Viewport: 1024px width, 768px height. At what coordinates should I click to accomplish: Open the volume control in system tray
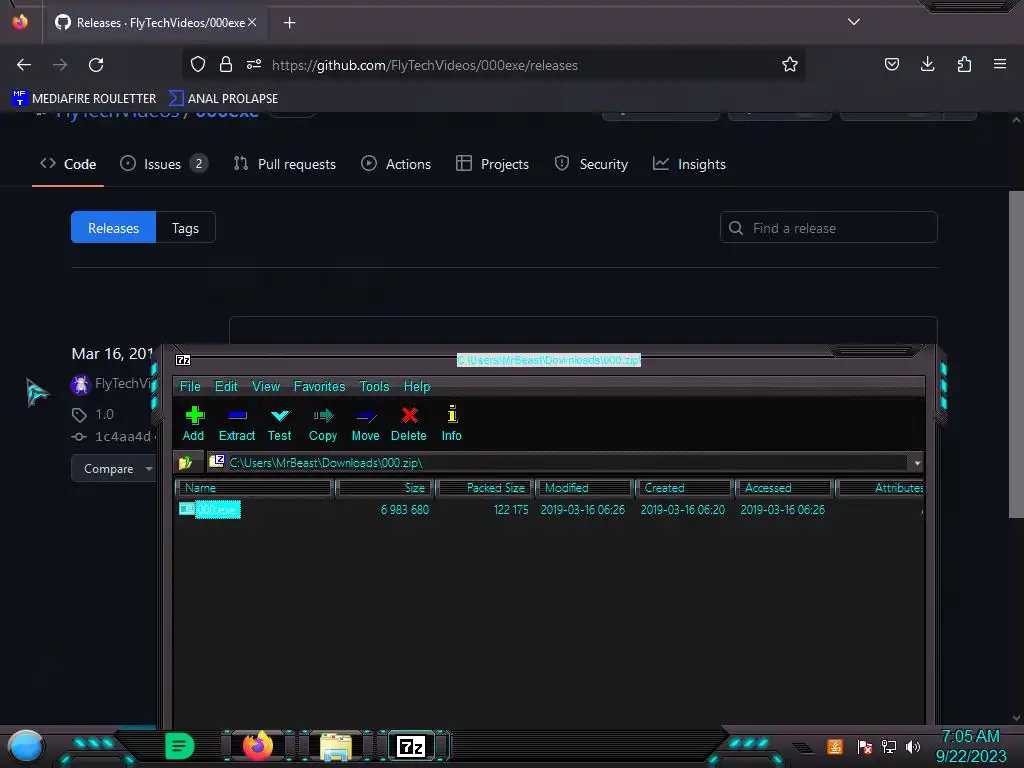(x=913, y=746)
